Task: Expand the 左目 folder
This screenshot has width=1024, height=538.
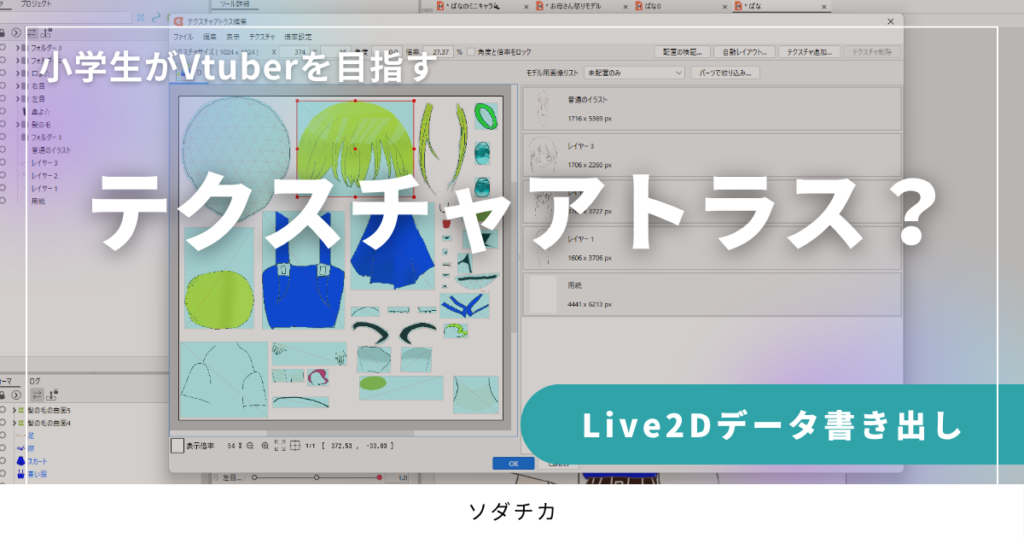Action: [x=17, y=99]
